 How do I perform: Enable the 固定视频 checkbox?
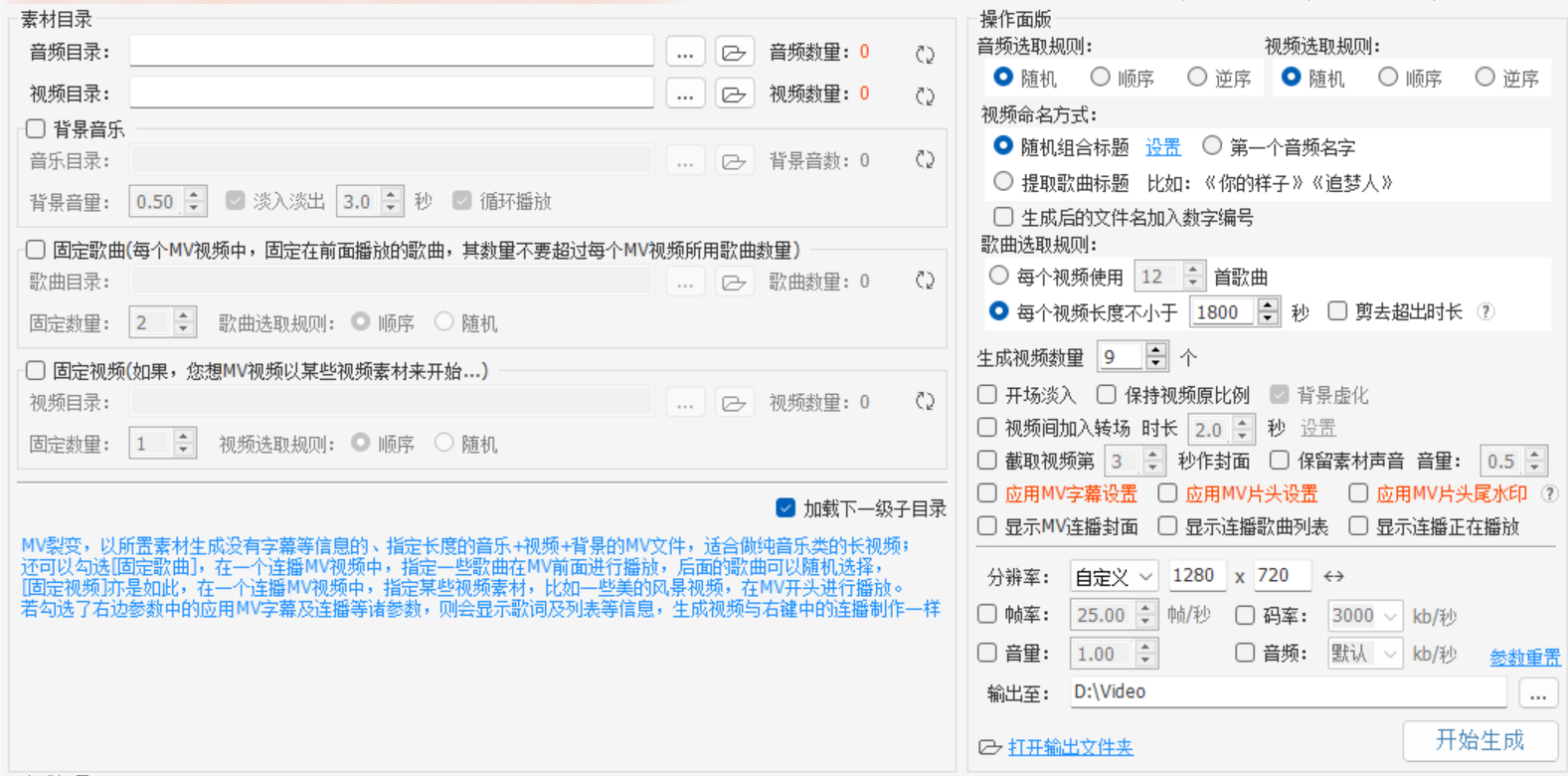36,370
